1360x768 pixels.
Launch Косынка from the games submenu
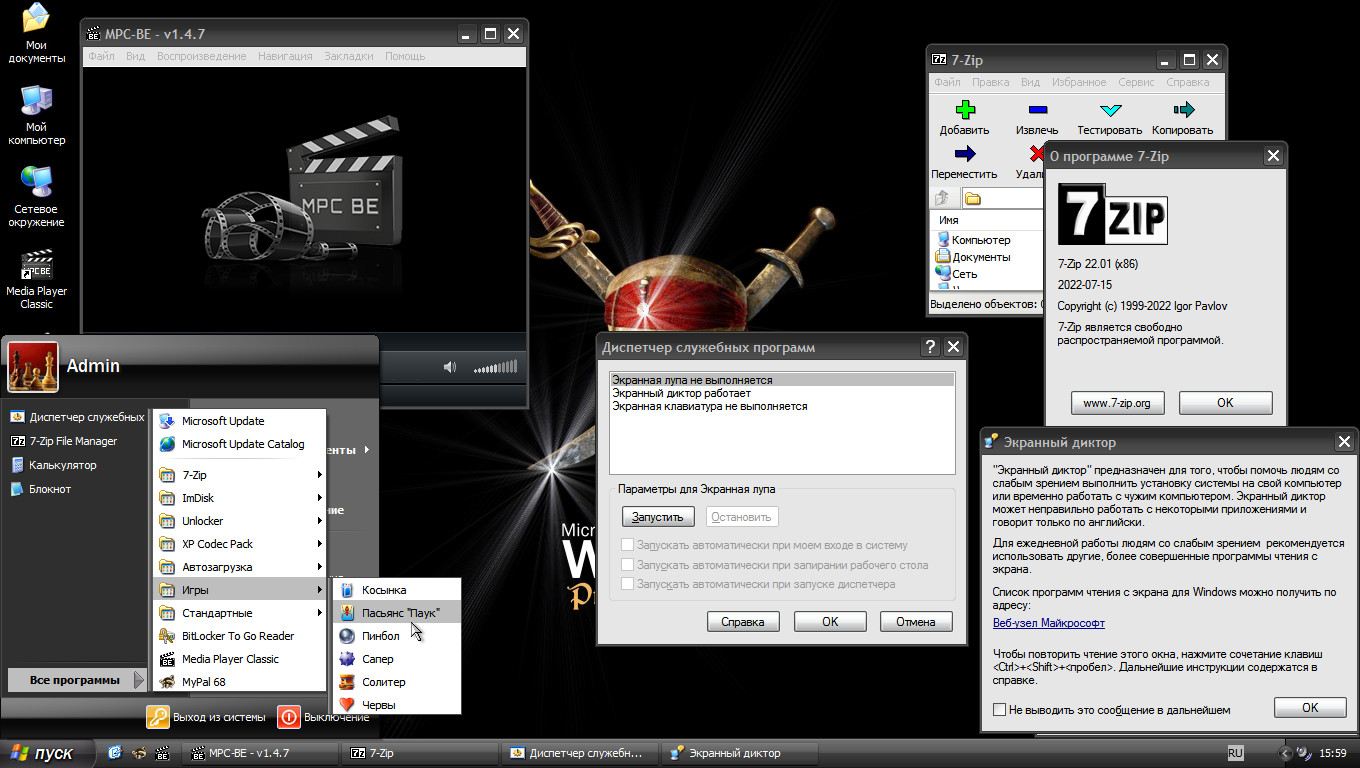coord(397,590)
